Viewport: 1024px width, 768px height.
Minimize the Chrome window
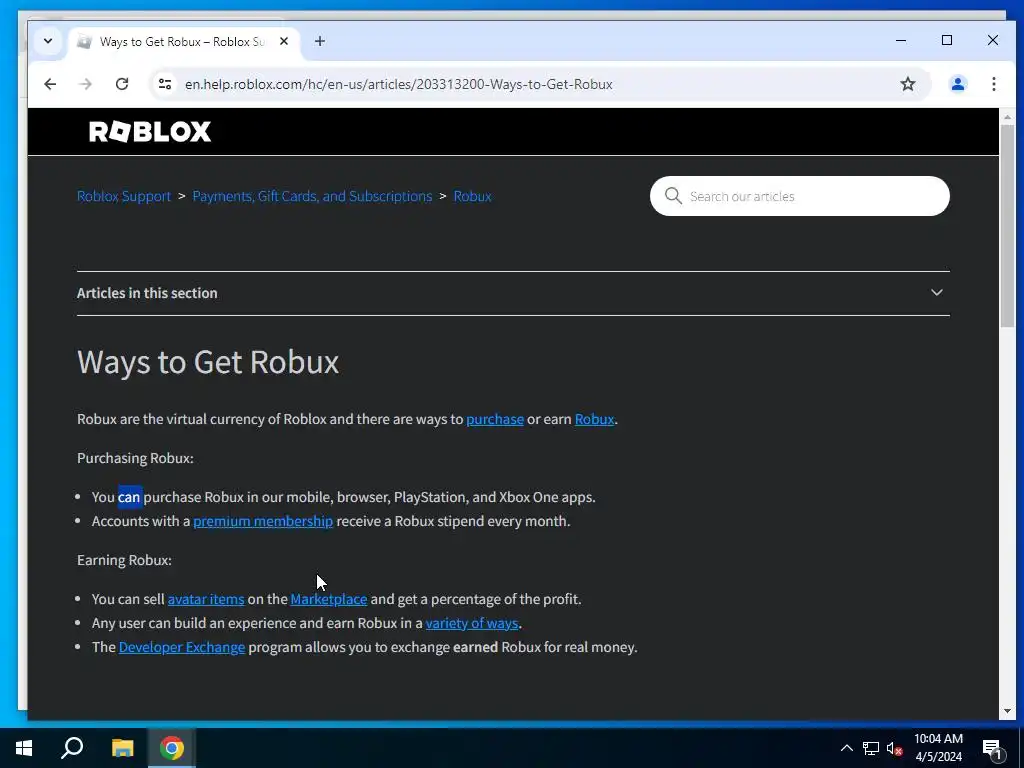pyautogui.click(x=901, y=40)
